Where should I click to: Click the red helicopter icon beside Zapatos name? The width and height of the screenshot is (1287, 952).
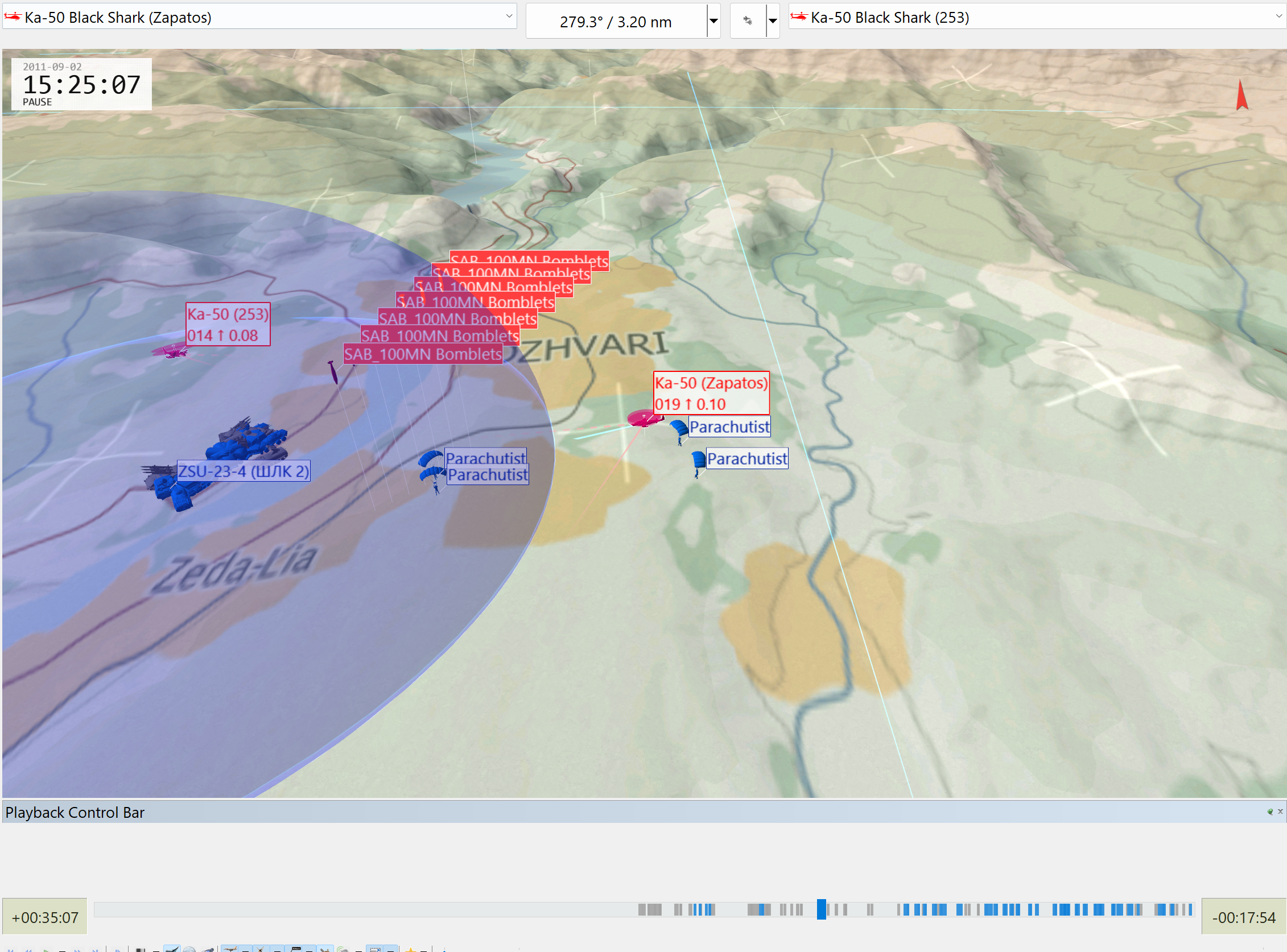point(13,16)
